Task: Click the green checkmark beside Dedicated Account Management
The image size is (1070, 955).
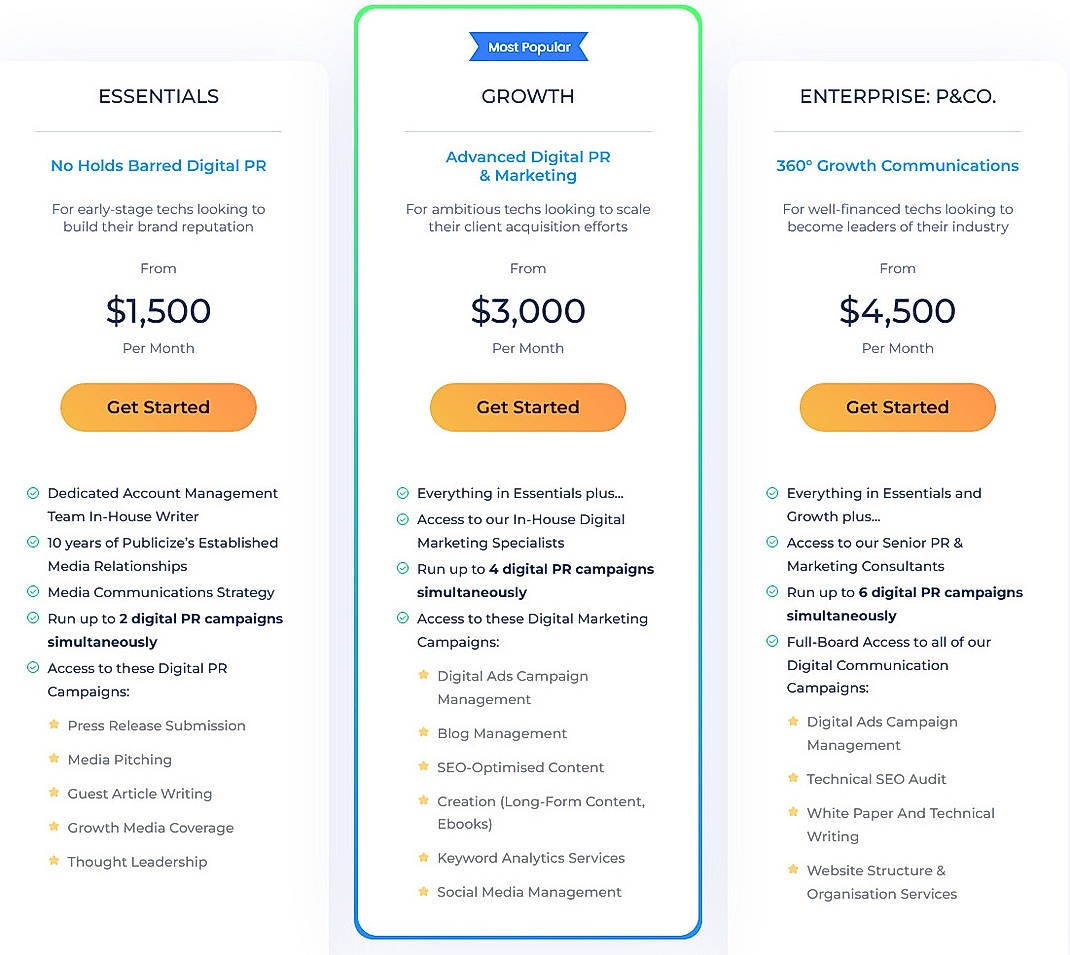Action: [x=31, y=493]
